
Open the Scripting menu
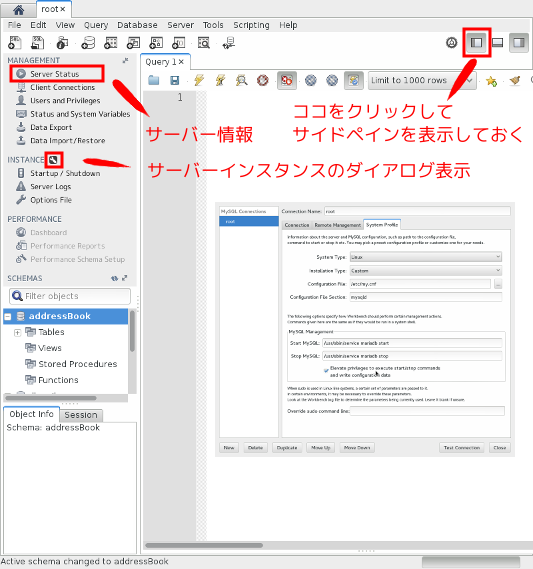tap(251, 25)
